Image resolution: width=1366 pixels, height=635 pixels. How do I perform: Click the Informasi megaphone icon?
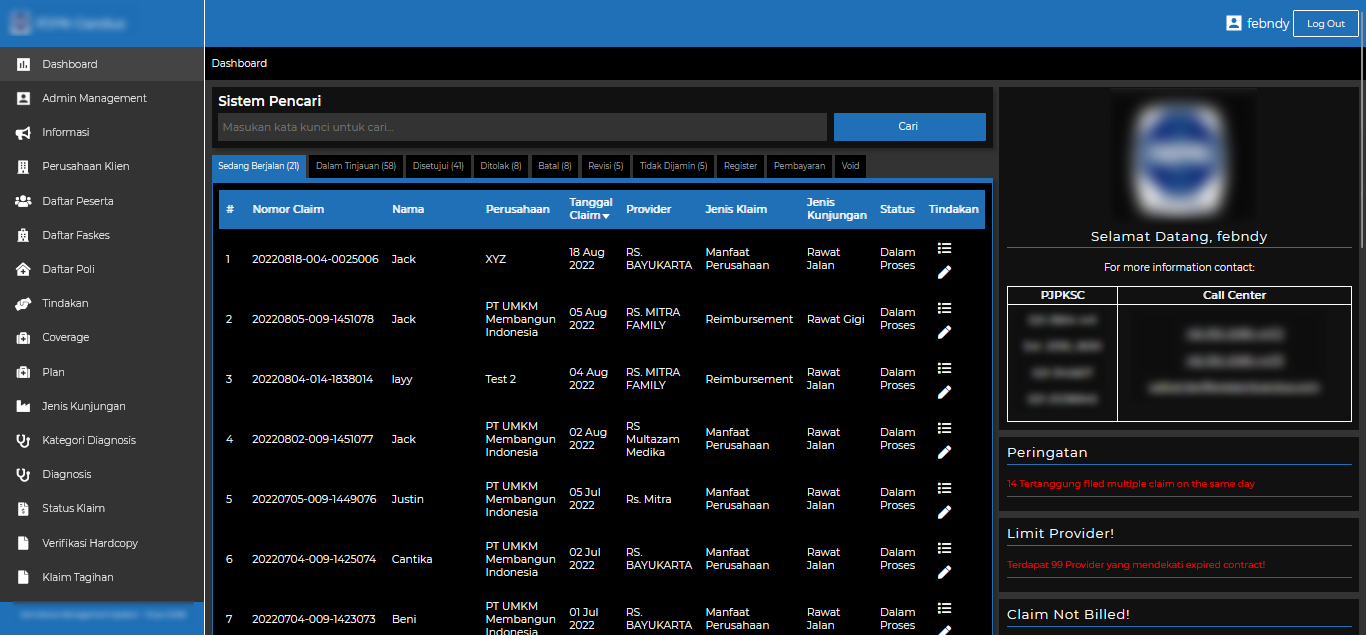pyautogui.click(x=23, y=133)
